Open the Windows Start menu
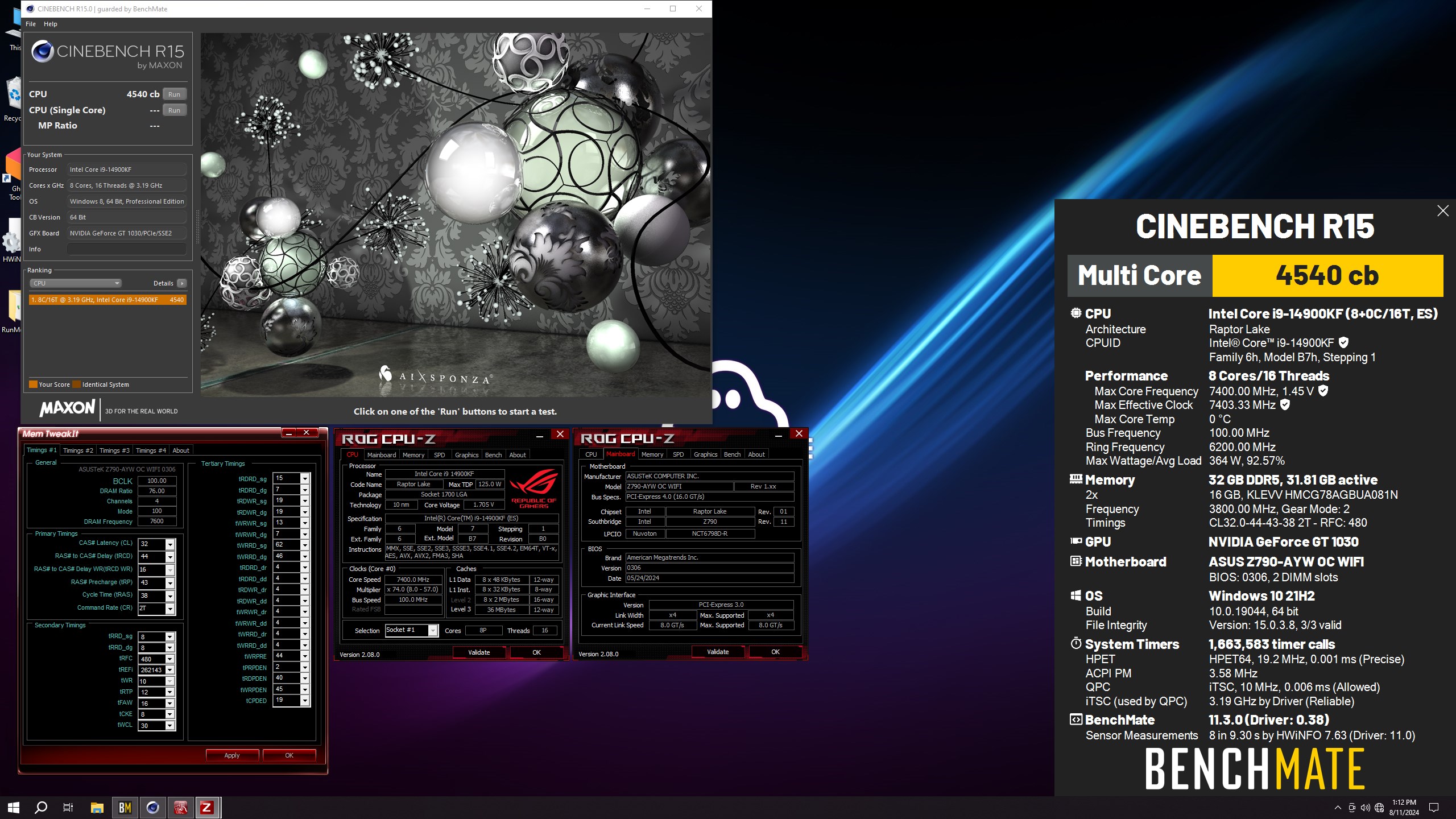1456x819 pixels. 14,807
